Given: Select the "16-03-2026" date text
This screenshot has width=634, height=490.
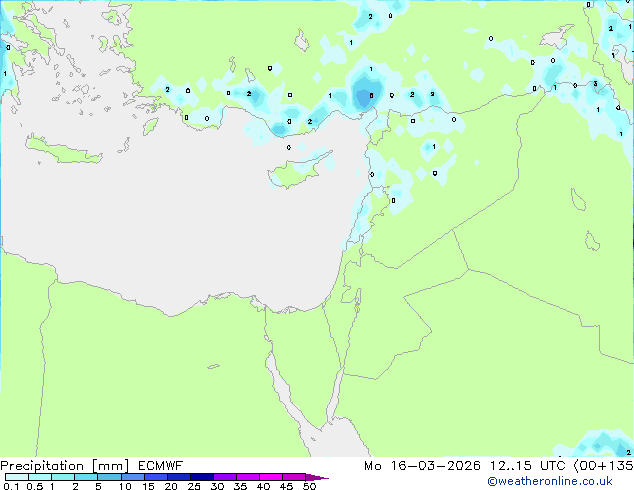Looking at the screenshot, I should pyautogui.click(x=435, y=466).
